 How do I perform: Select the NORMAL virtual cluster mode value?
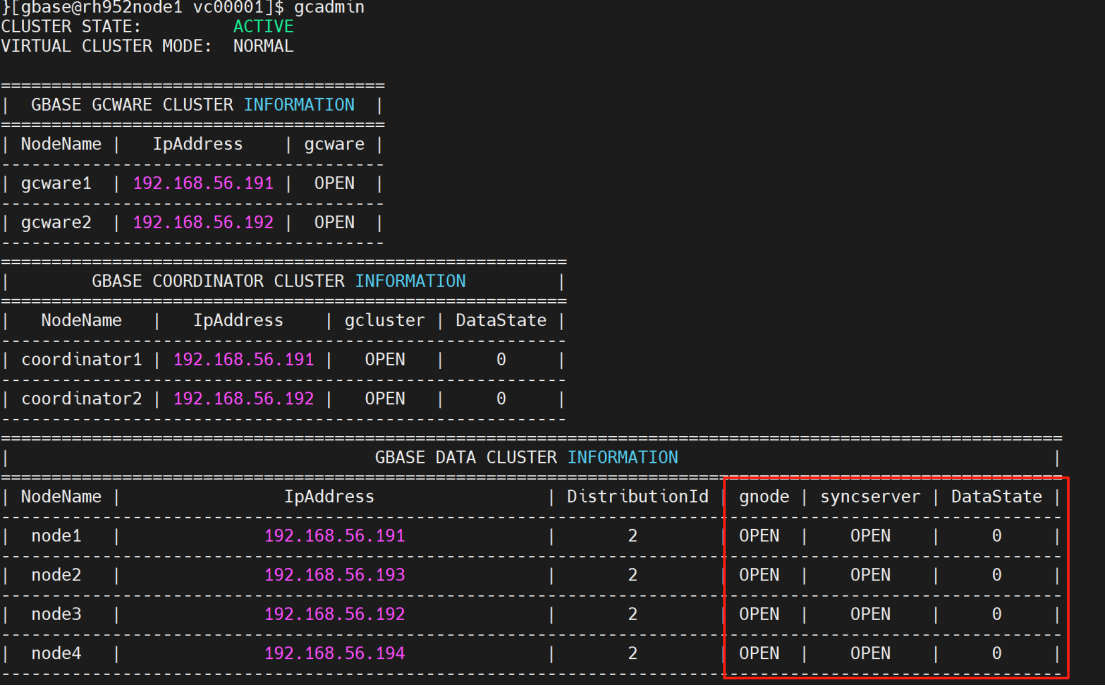pyautogui.click(x=264, y=47)
